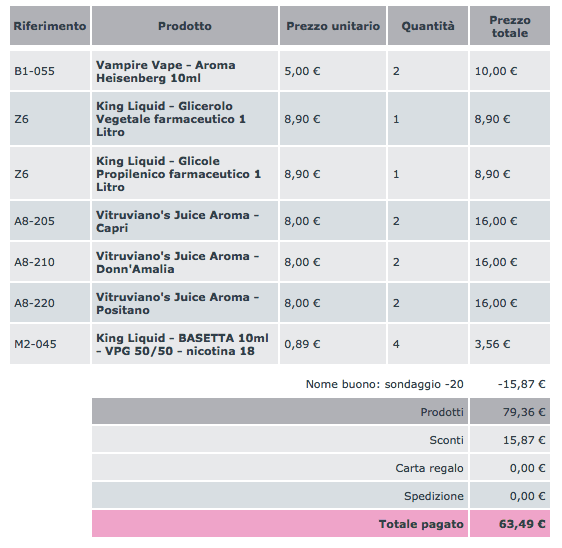Click the Quantità column header
Viewport: 562px width, 548px height.
tap(428, 26)
